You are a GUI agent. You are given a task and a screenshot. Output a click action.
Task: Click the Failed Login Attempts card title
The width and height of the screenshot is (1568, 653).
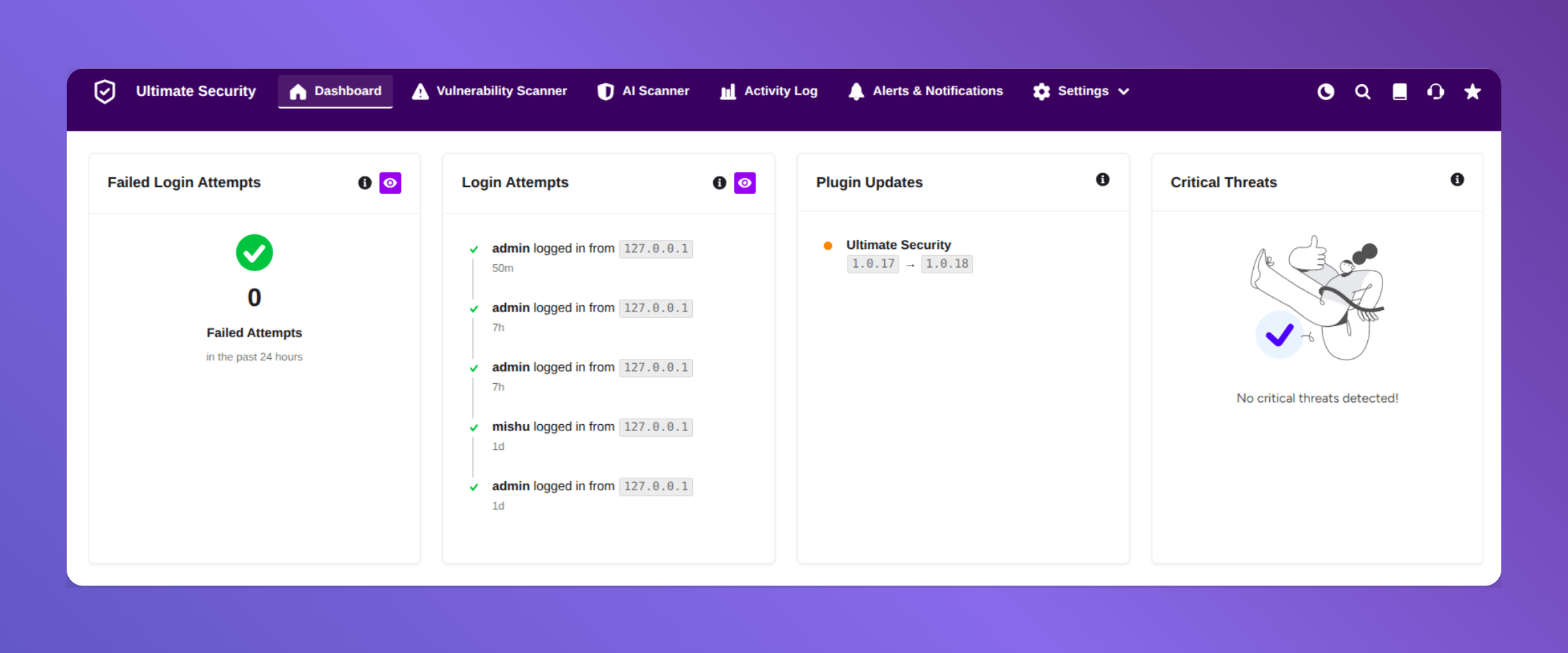click(184, 182)
